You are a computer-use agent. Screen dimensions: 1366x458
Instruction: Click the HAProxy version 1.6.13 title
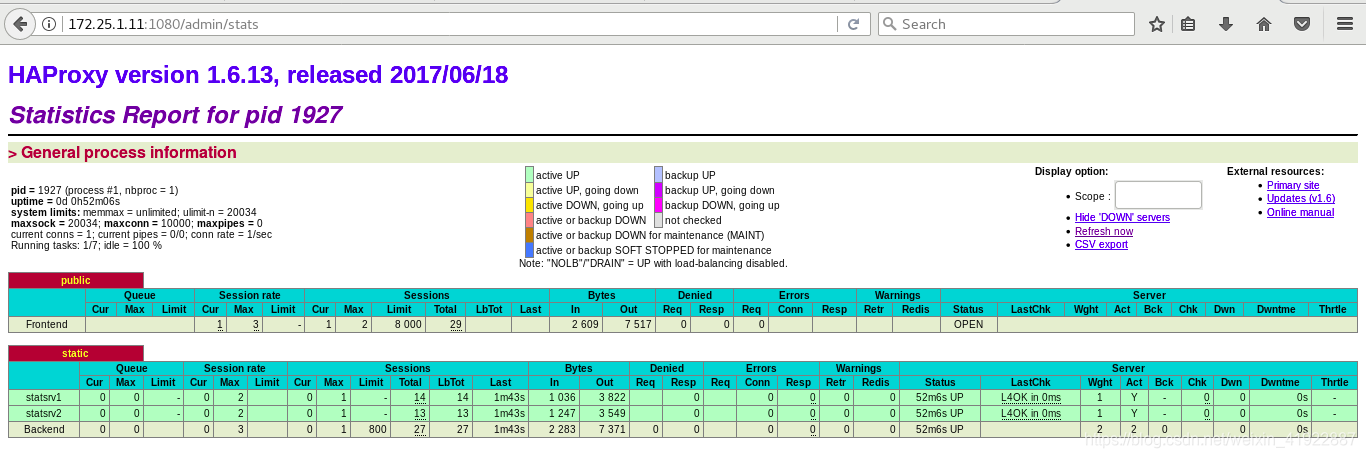point(258,74)
